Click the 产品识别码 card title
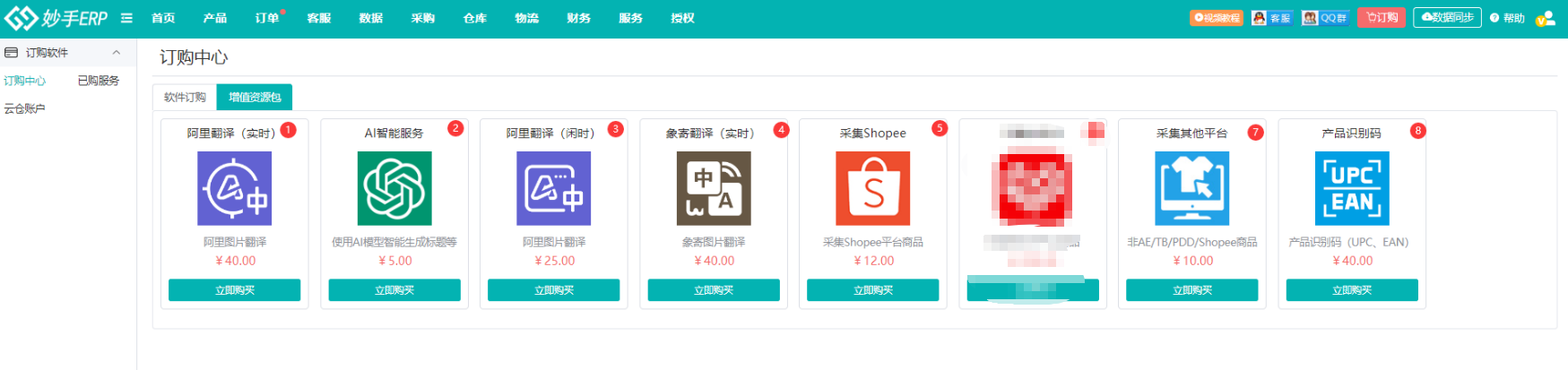 [1352, 133]
